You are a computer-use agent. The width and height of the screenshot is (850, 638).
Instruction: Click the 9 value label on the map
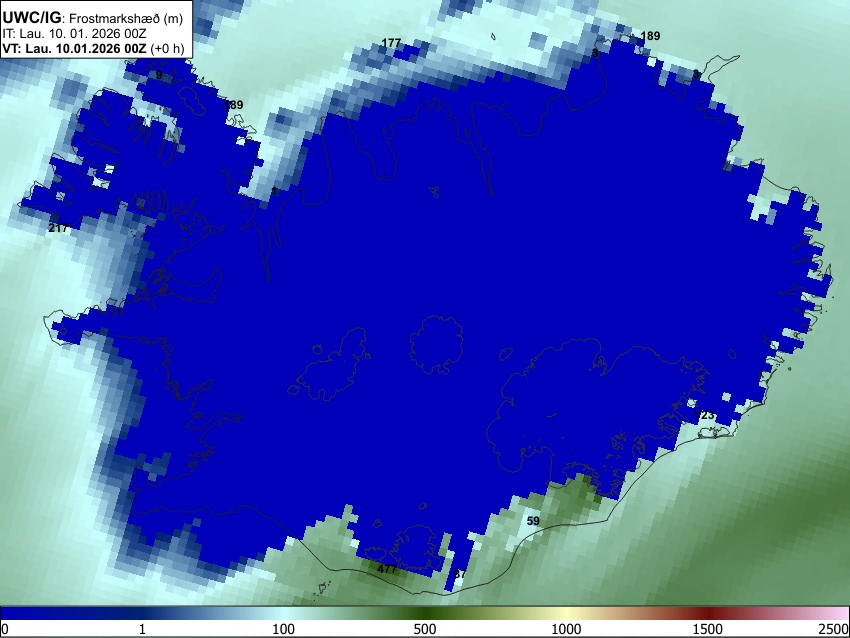pos(159,75)
